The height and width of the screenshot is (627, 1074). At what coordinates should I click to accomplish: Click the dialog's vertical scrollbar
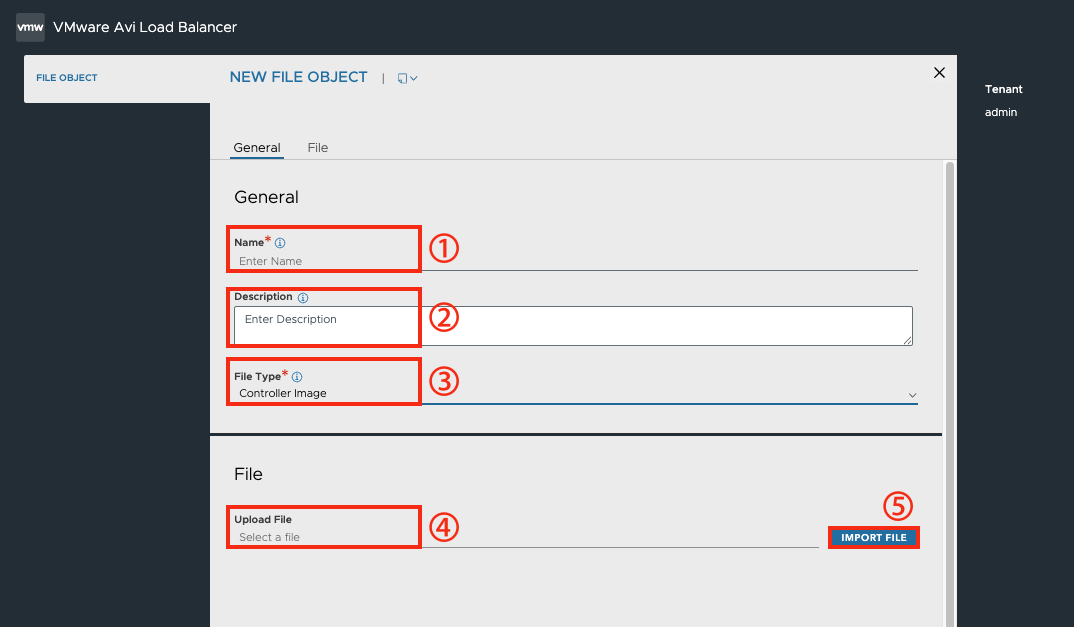tap(949, 393)
